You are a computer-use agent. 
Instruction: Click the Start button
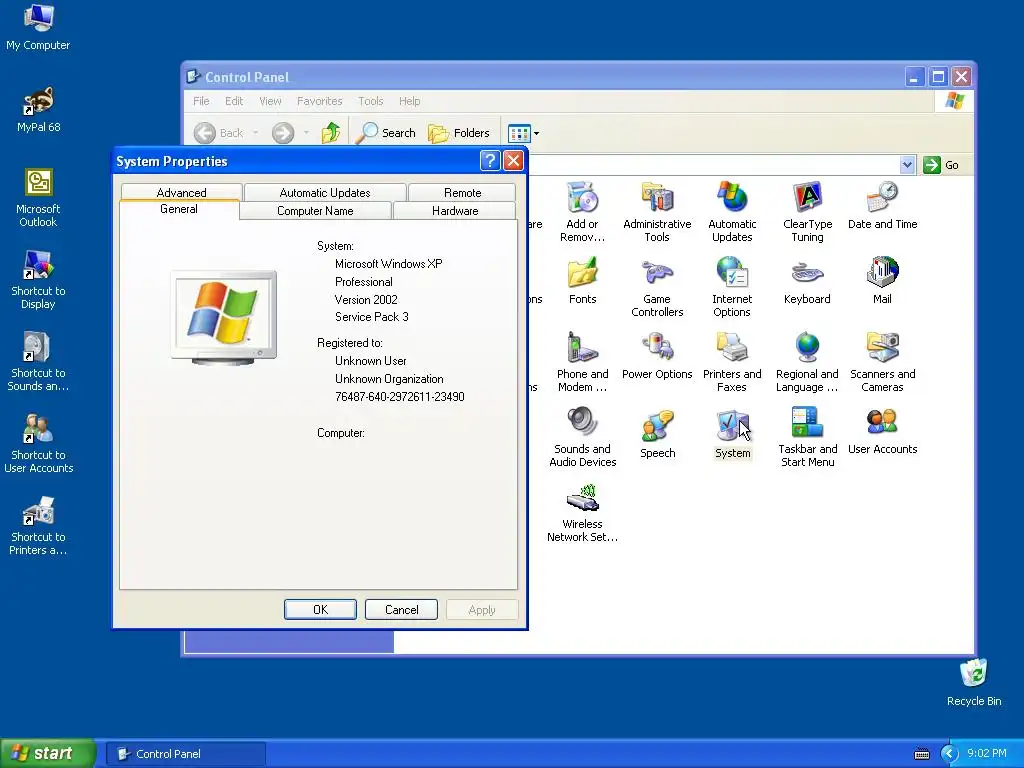pos(48,753)
